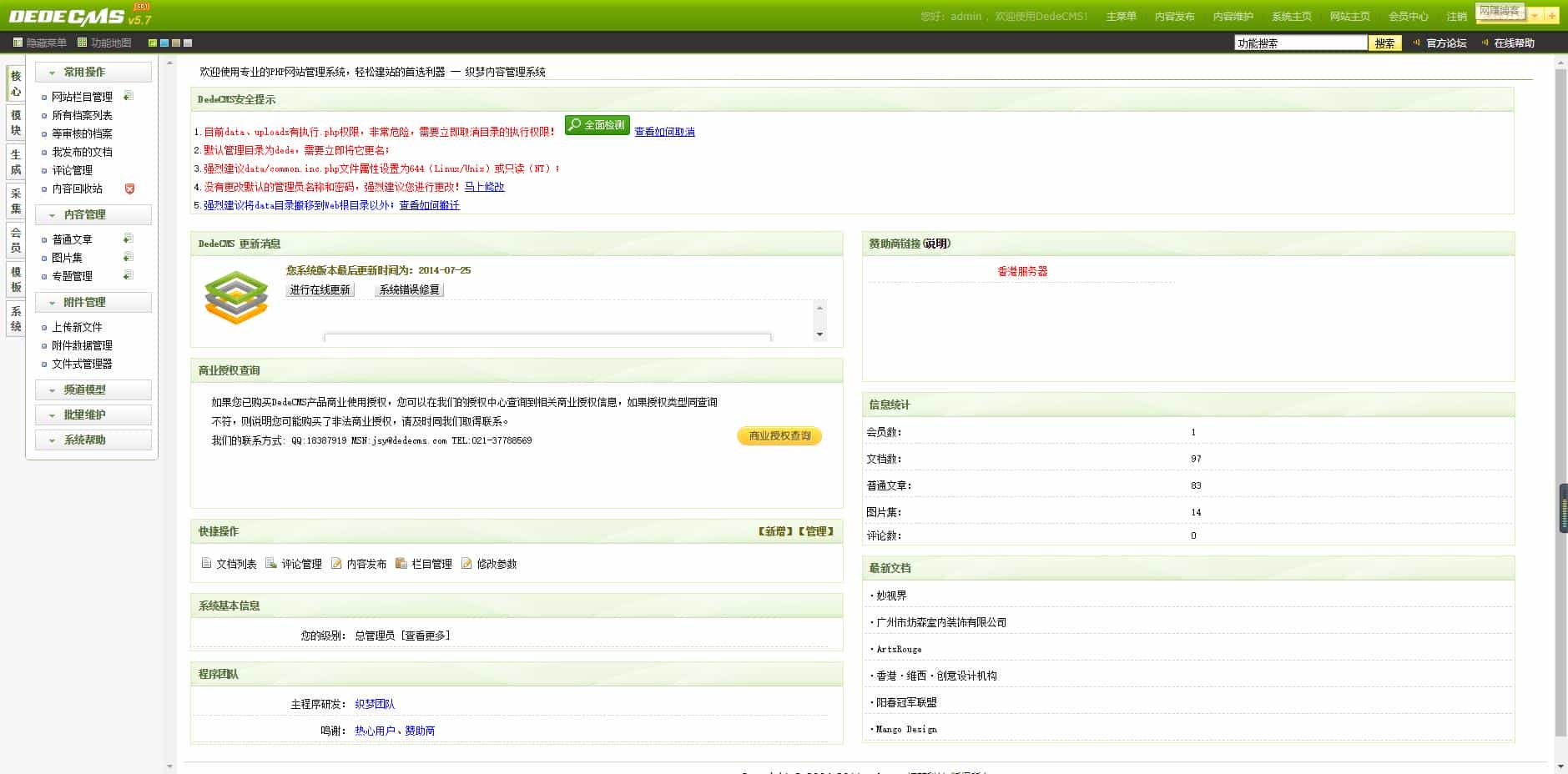Click the layered DedeCMS update logo

(x=236, y=297)
